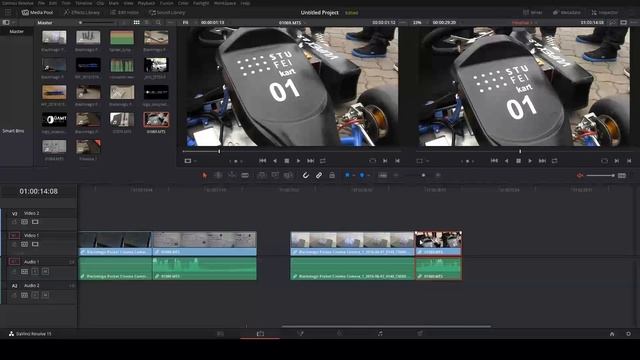Viewport: 640px width, 360px height.
Task: Open the Effects Library panel
Action: [82, 12]
